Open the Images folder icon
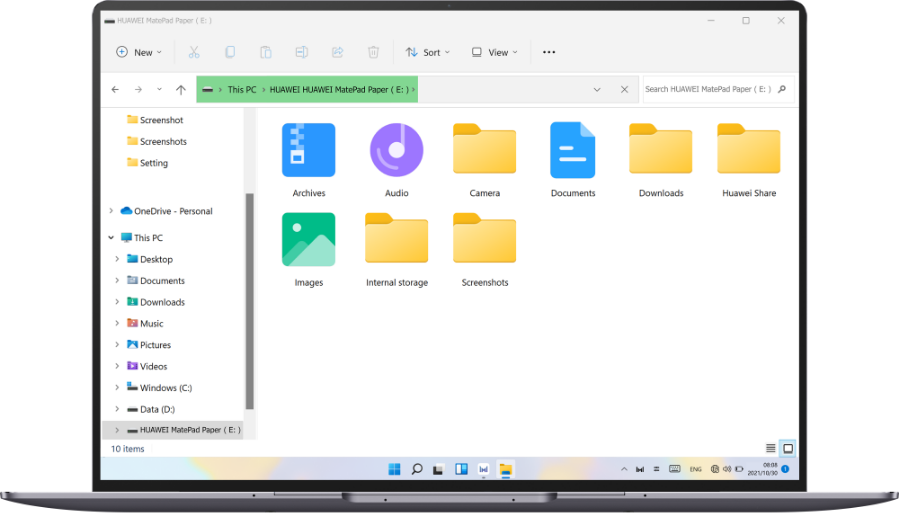The image size is (899, 513). click(308, 240)
